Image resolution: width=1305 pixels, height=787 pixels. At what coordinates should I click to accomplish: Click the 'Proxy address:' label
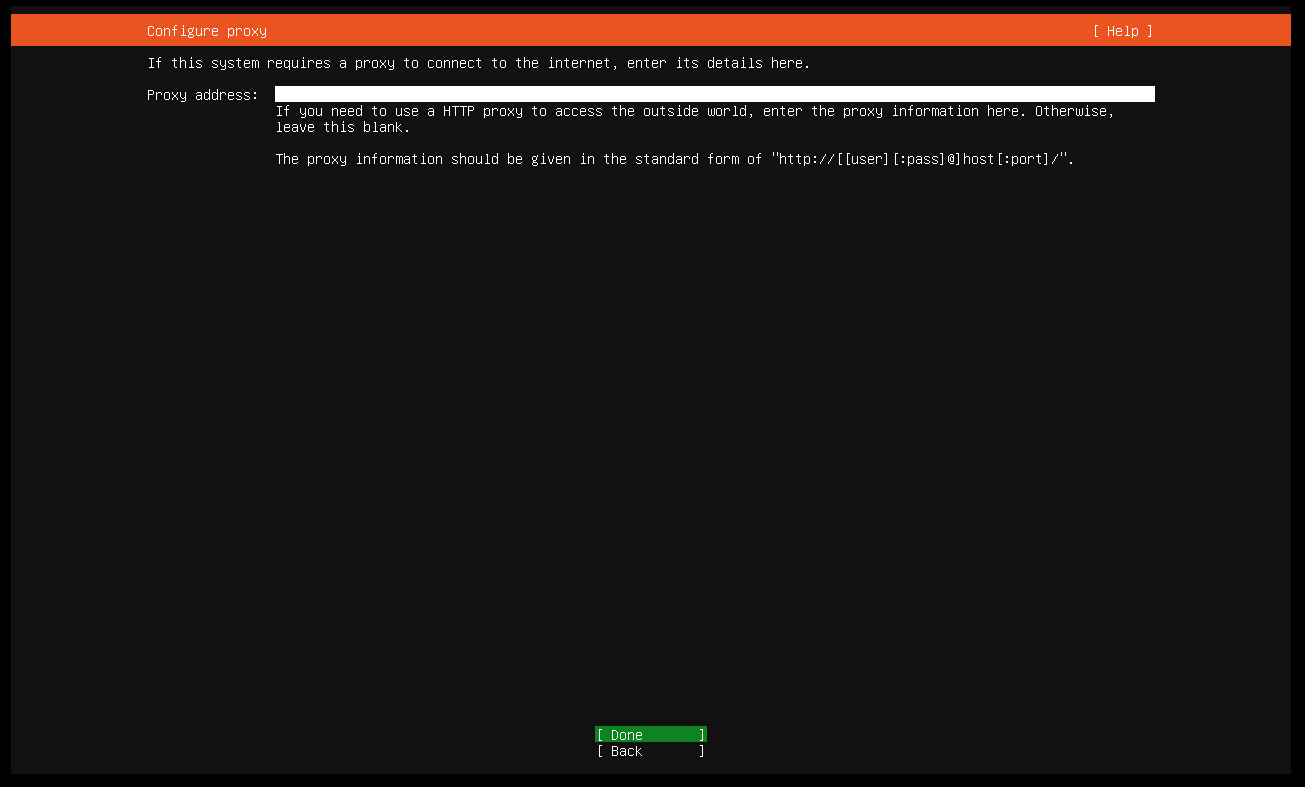tap(203, 95)
